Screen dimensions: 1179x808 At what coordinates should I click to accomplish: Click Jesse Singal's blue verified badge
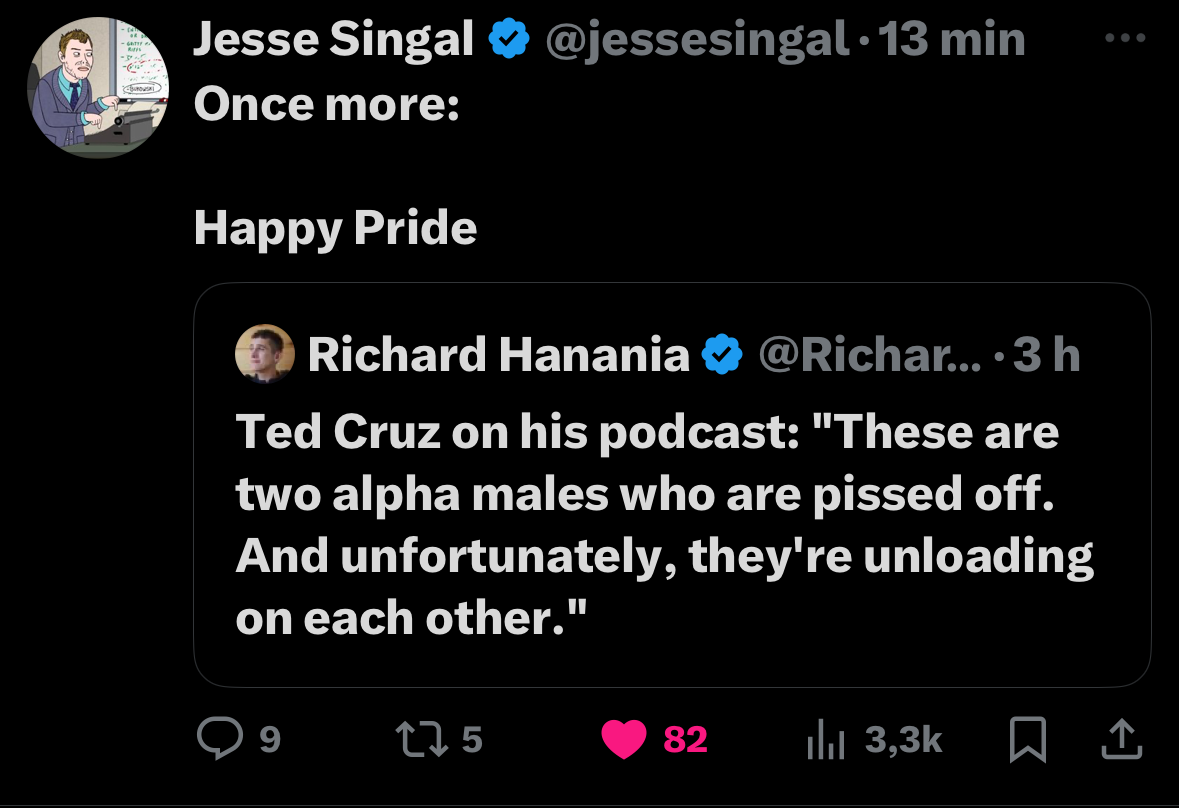pos(509,39)
